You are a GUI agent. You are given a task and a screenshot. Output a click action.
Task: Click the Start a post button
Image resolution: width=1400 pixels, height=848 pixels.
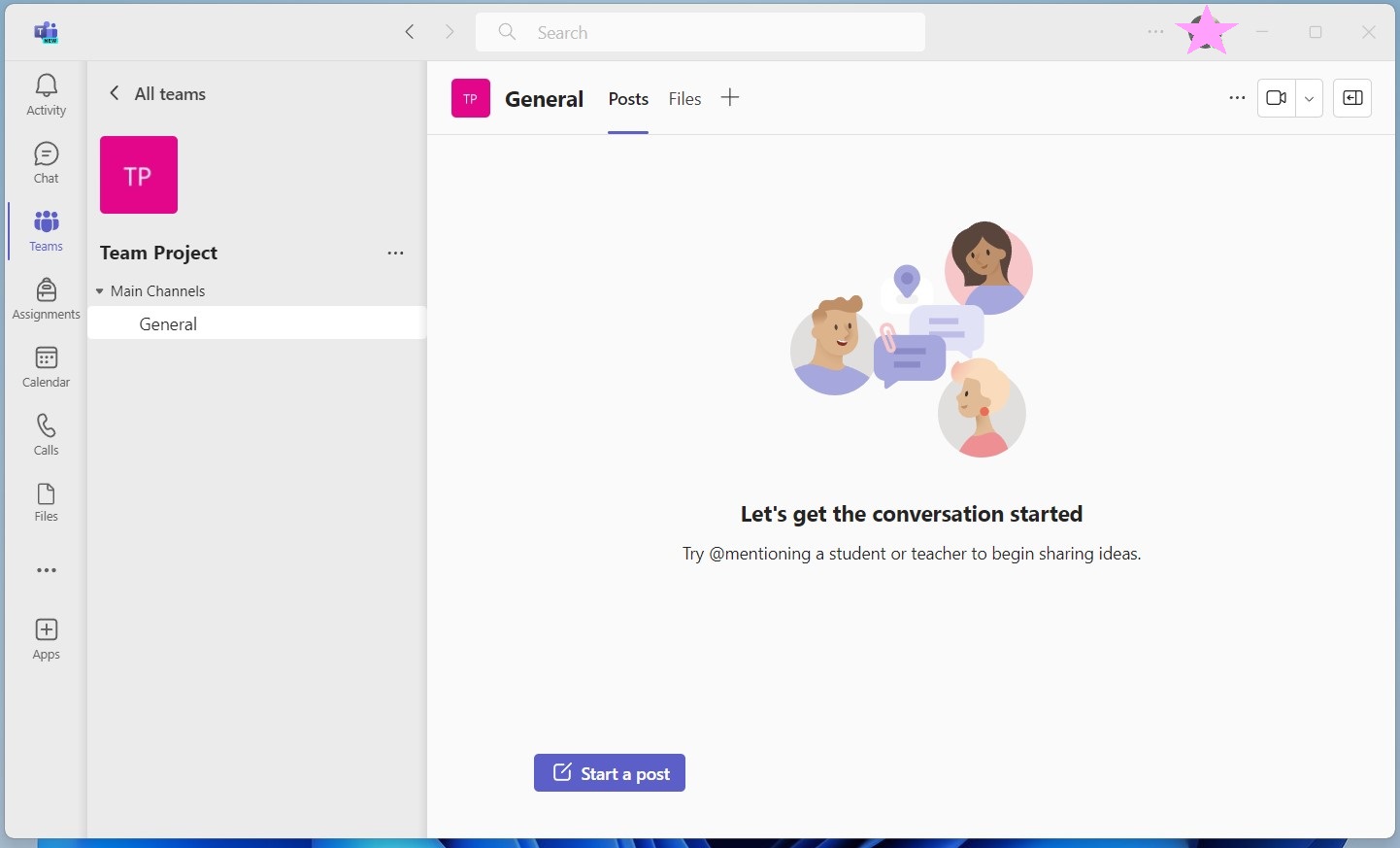point(609,773)
